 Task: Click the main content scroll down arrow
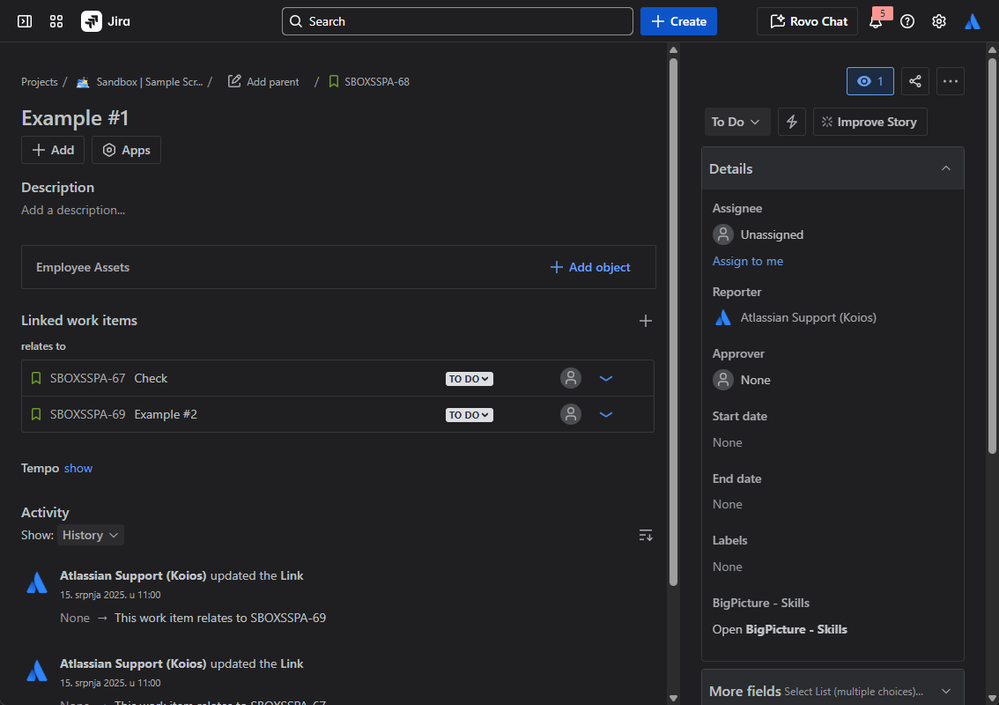pyautogui.click(x=673, y=698)
